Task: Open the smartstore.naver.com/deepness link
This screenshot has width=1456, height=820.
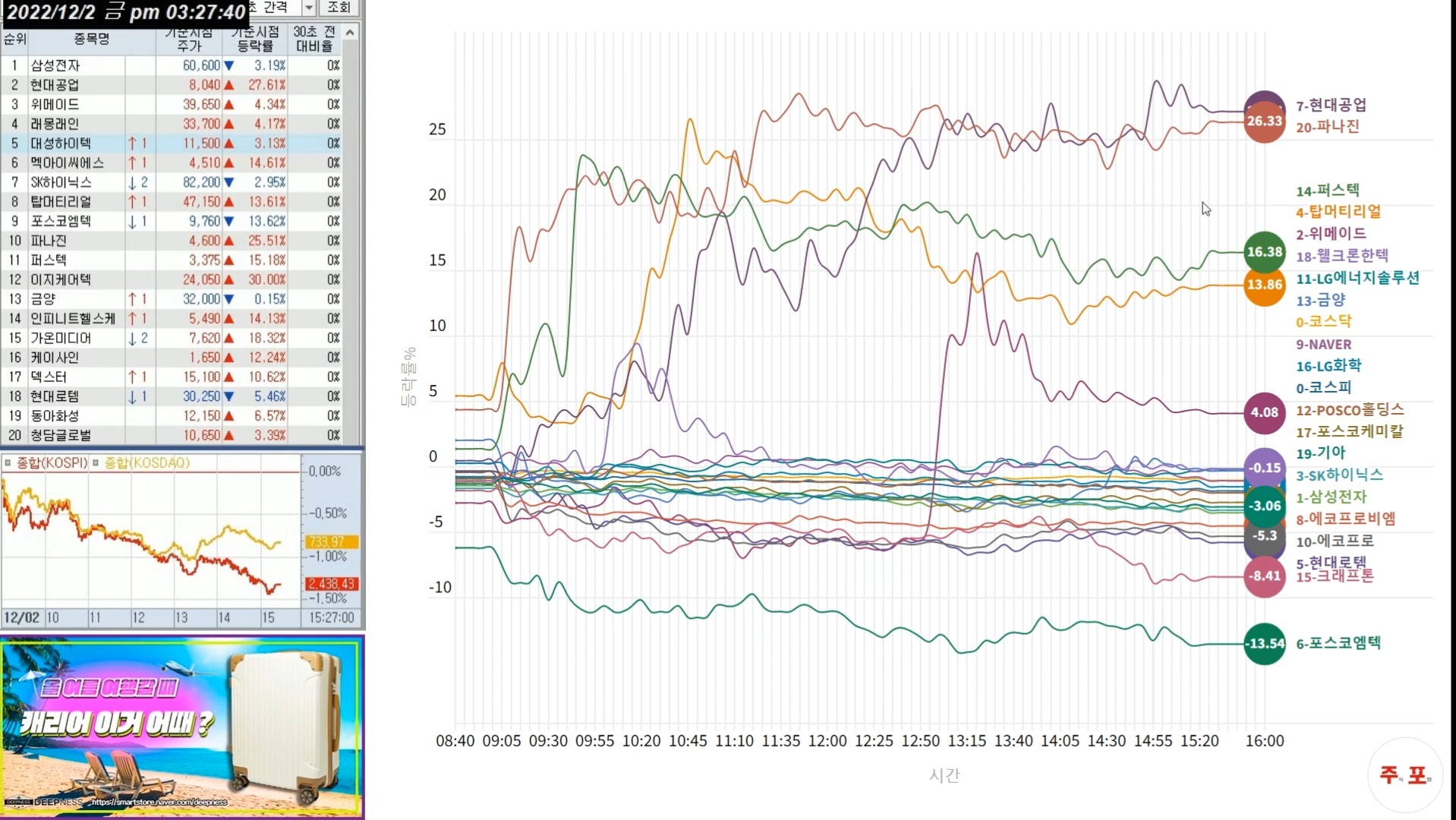Action: click(159, 802)
